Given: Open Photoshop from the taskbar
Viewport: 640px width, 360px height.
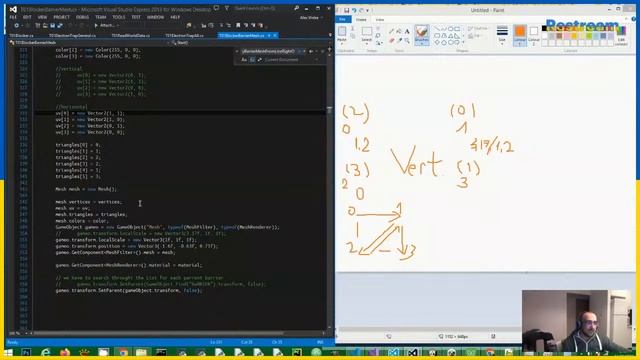Looking at the screenshot, I should click(26, 352).
